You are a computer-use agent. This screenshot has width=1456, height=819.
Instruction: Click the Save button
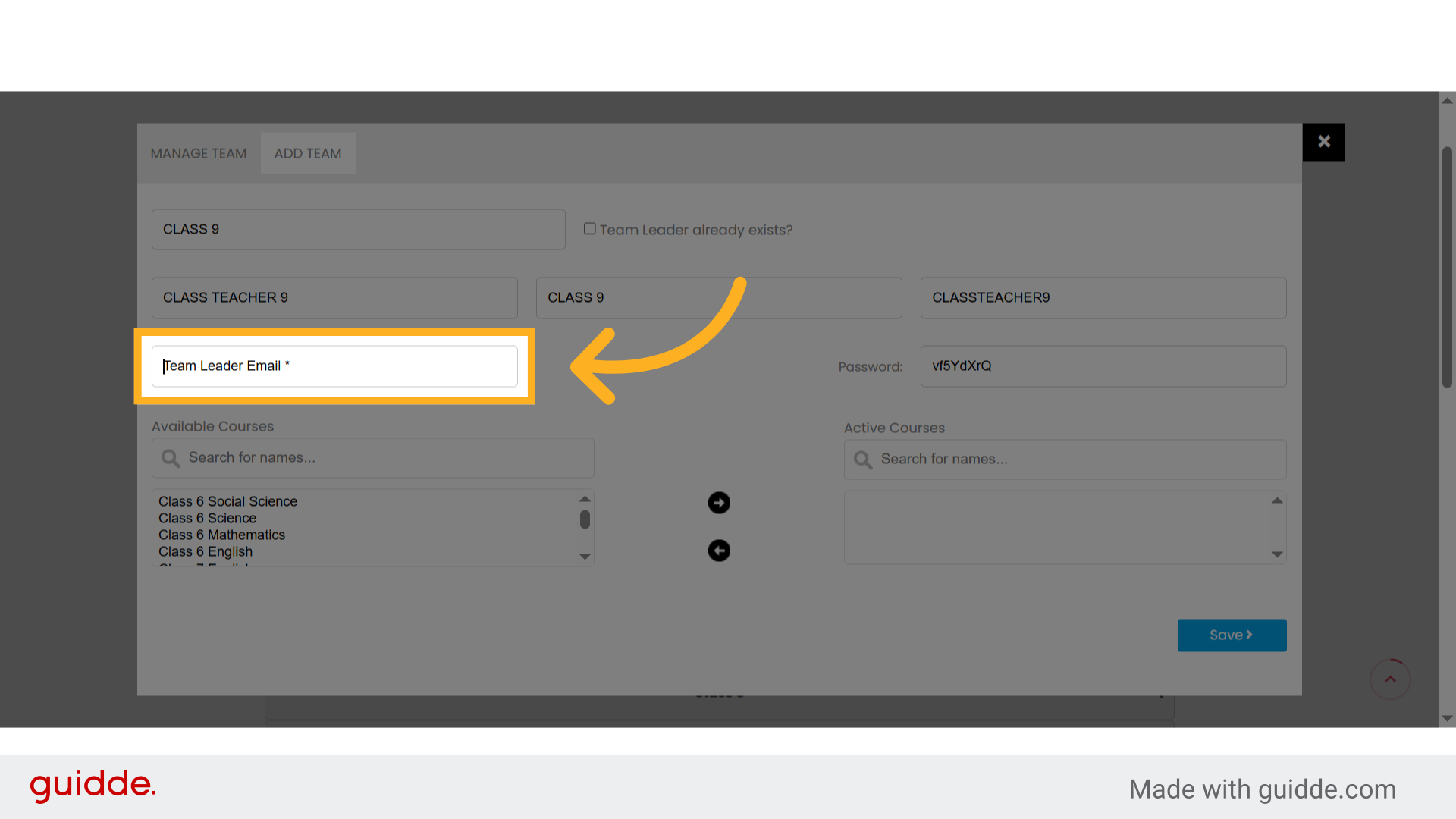(x=1231, y=635)
